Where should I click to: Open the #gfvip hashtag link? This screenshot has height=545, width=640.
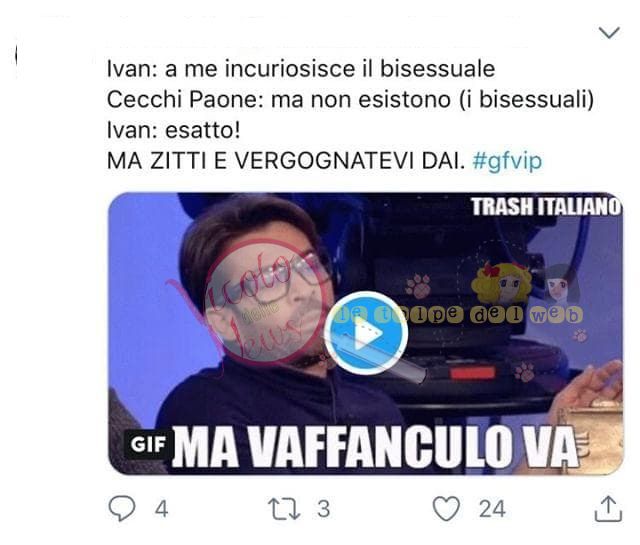point(507,161)
